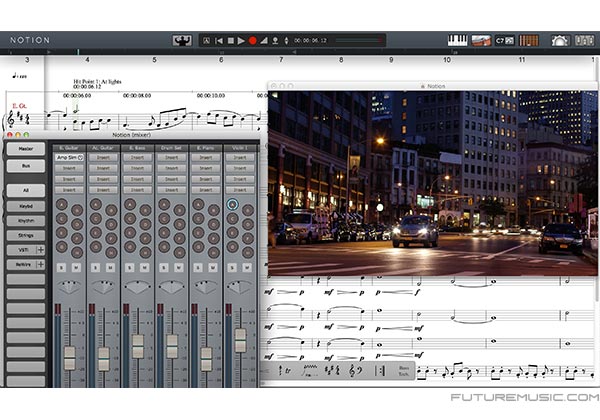
Task: Open the top Insert slot on Violin I
Action: 240,157
